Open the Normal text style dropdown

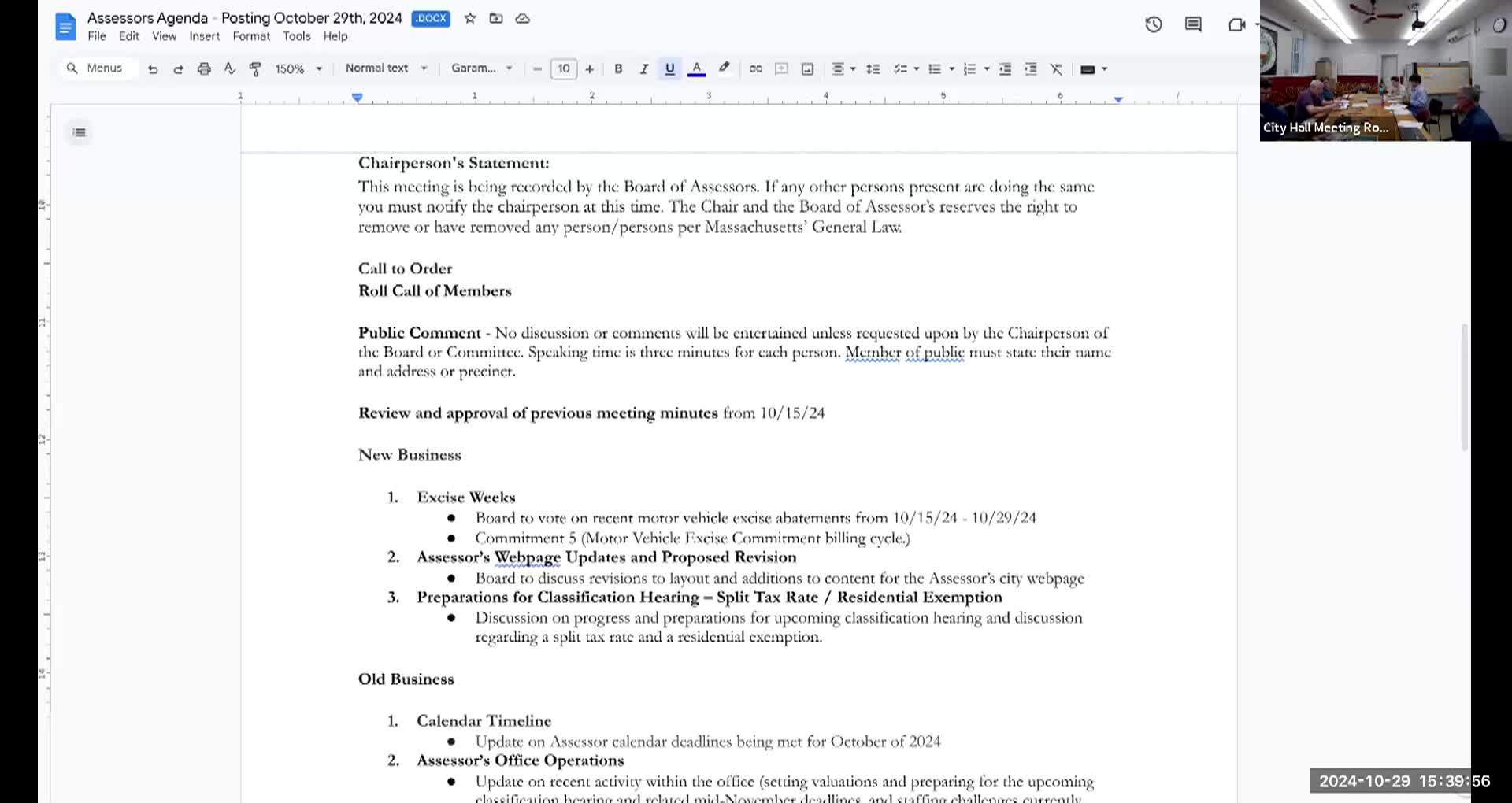[386, 68]
